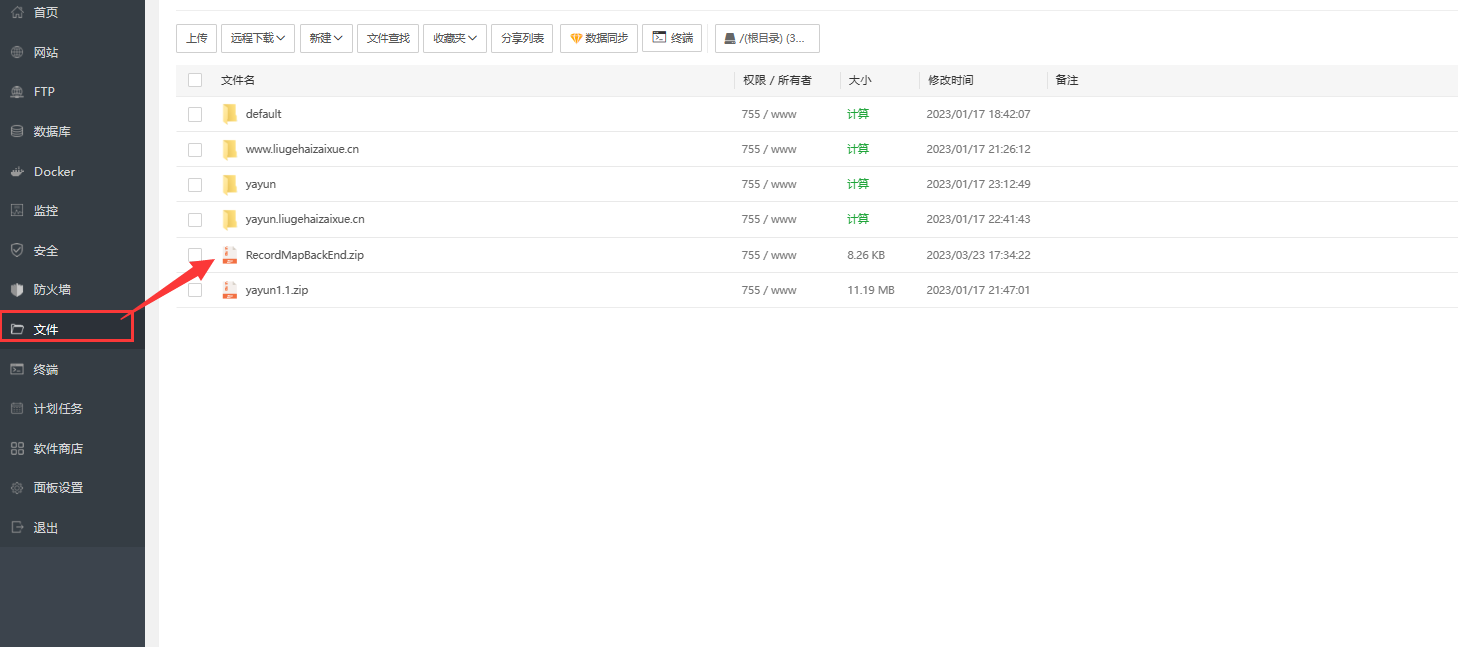This screenshot has height=647, width=1458.
Task: Click the RecordMapBackEnd.zip file icon
Action: point(230,255)
